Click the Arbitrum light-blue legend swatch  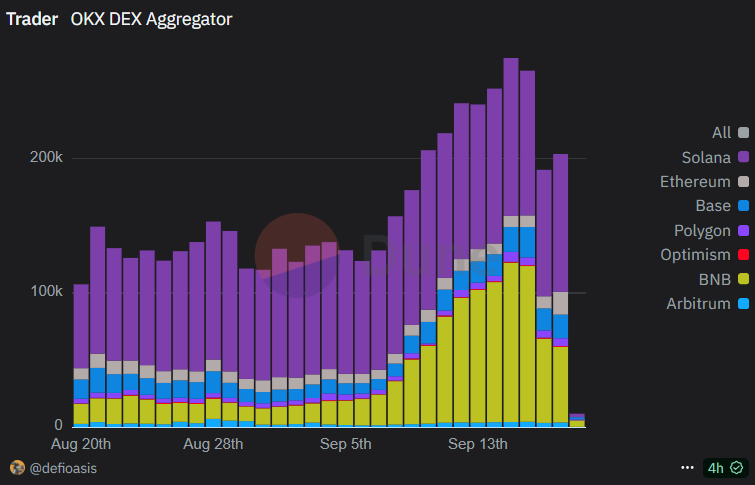click(743, 303)
